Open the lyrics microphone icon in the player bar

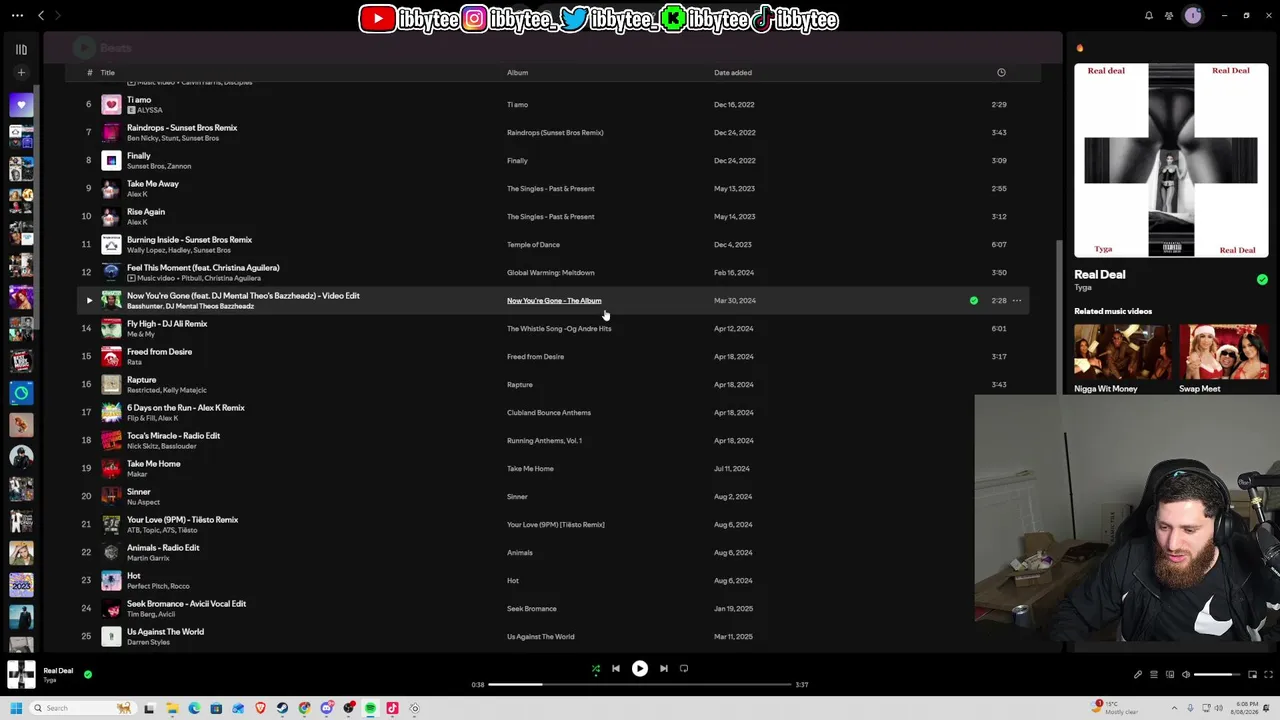tap(1138, 675)
